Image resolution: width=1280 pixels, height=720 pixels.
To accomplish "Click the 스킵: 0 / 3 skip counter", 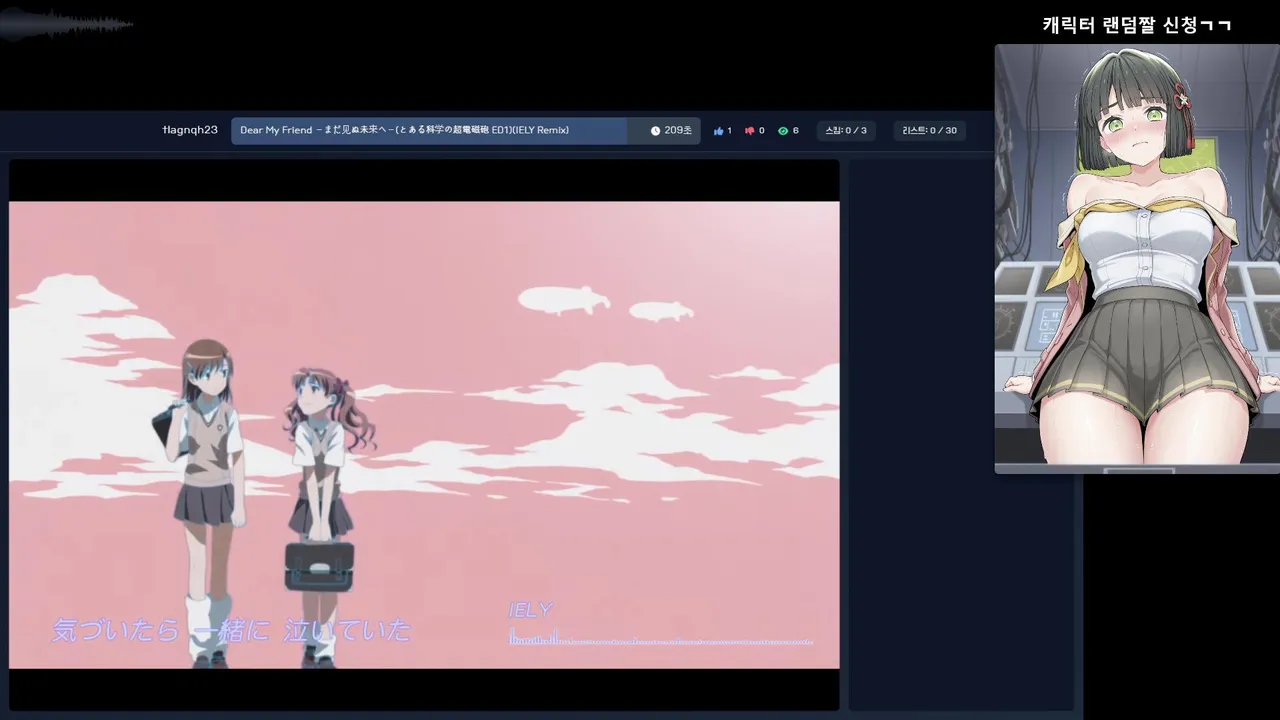I will [846, 131].
